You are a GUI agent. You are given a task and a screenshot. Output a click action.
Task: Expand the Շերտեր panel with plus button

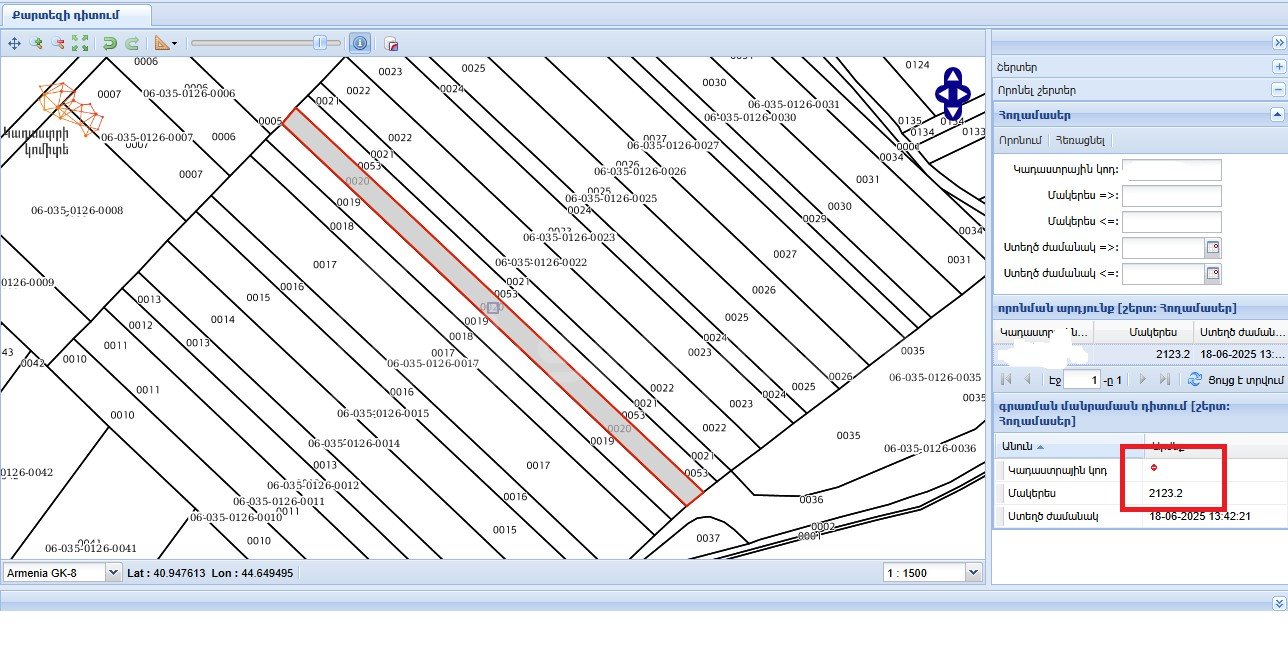click(x=1277, y=66)
